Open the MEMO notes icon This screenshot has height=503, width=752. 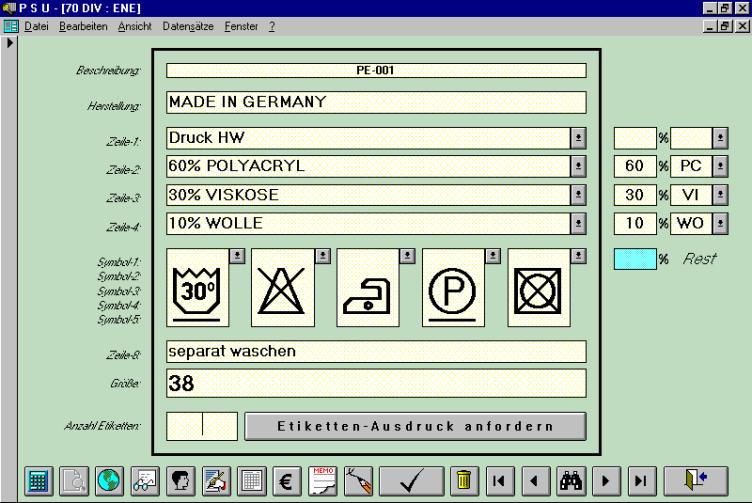324,482
